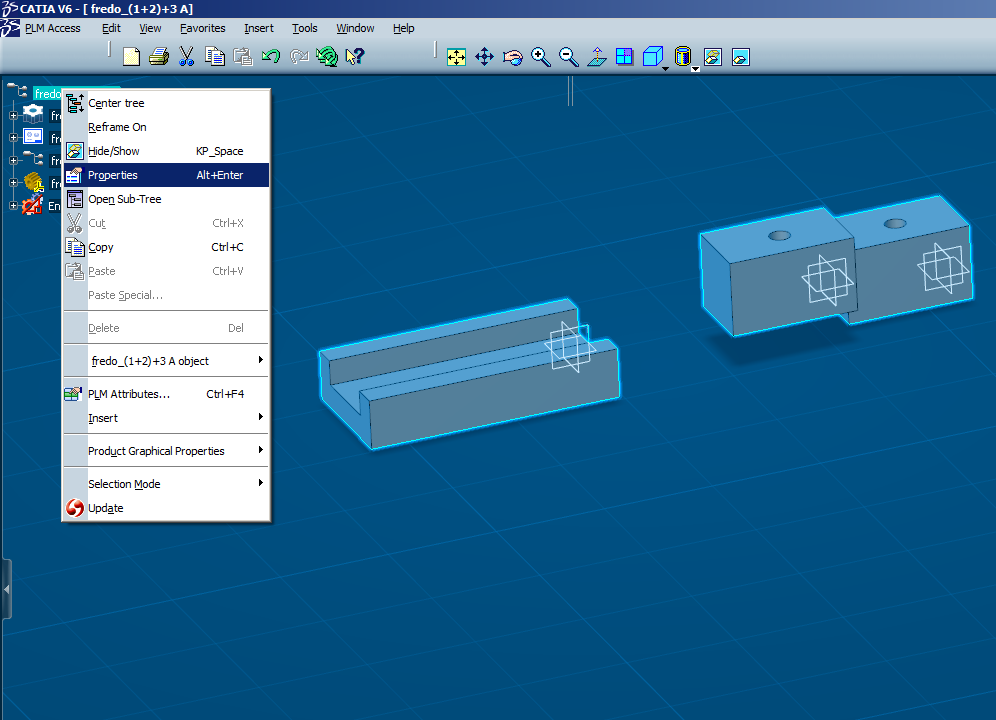996x720 pixels.
Task: Open the fredo_(1+2)+3 A object submenu
Action: 166,361
